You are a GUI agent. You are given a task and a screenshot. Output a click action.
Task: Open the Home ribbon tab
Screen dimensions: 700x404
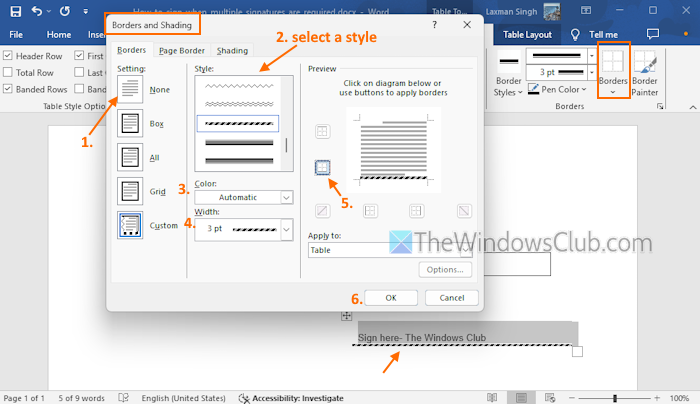[59, 35]
